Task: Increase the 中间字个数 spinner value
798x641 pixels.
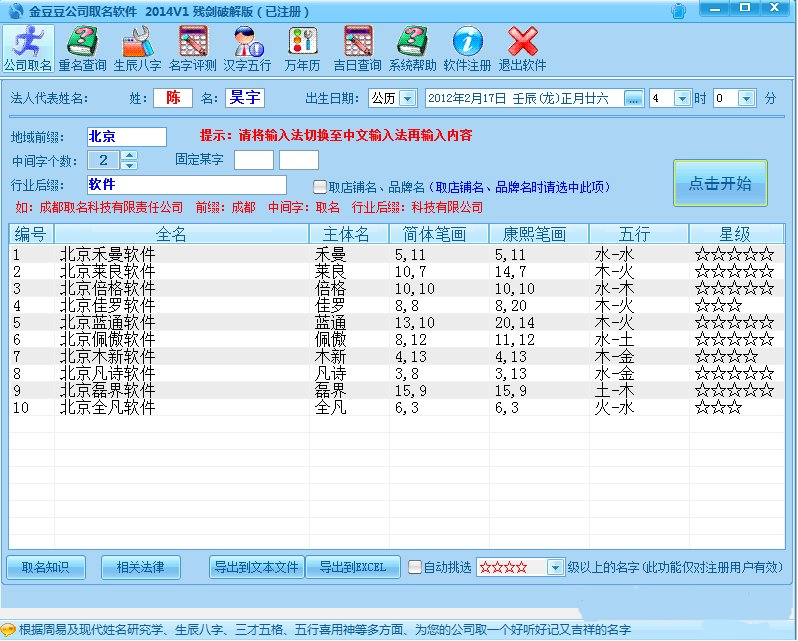Action: [x=129, y=155]
